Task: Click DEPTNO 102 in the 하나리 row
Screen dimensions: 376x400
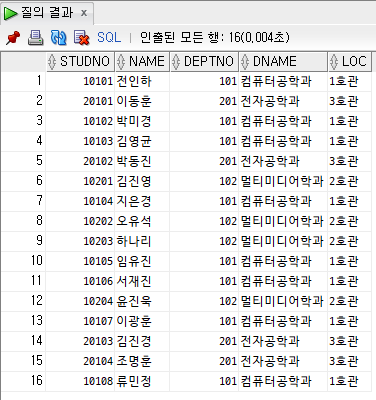Action: [204, 241]
